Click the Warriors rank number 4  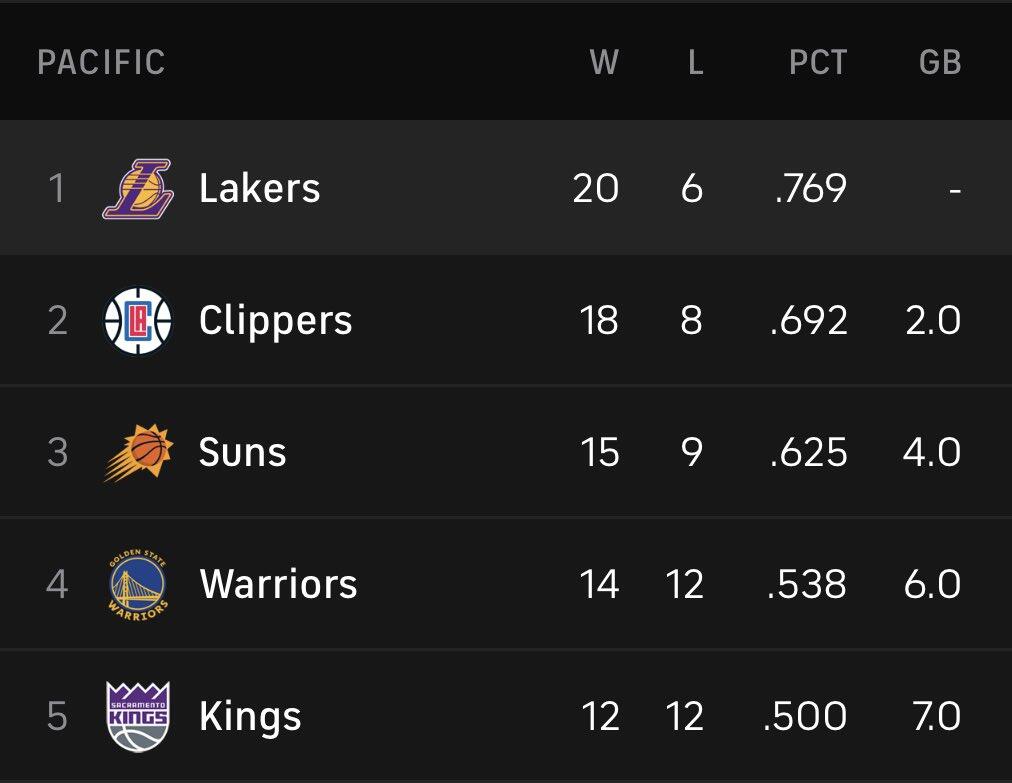pos(57,584)
